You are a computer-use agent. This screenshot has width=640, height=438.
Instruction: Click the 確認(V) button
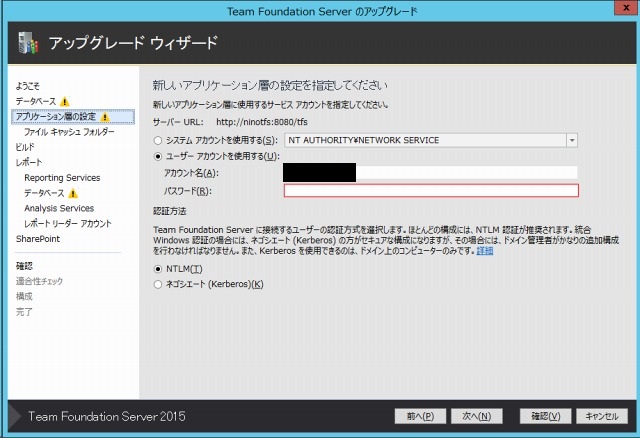(x=545, y=416)
